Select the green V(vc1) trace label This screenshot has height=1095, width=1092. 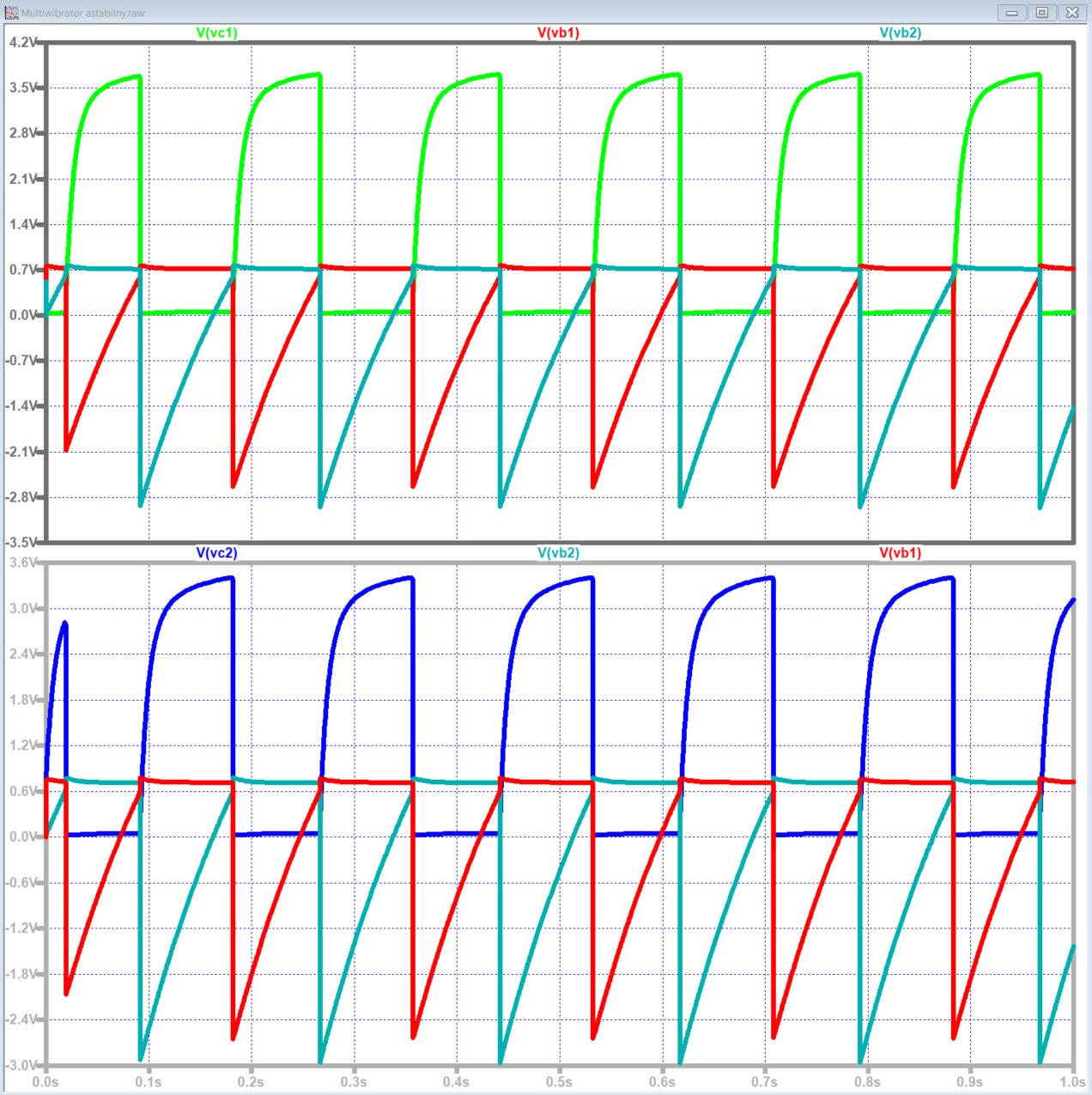point(217,33)
